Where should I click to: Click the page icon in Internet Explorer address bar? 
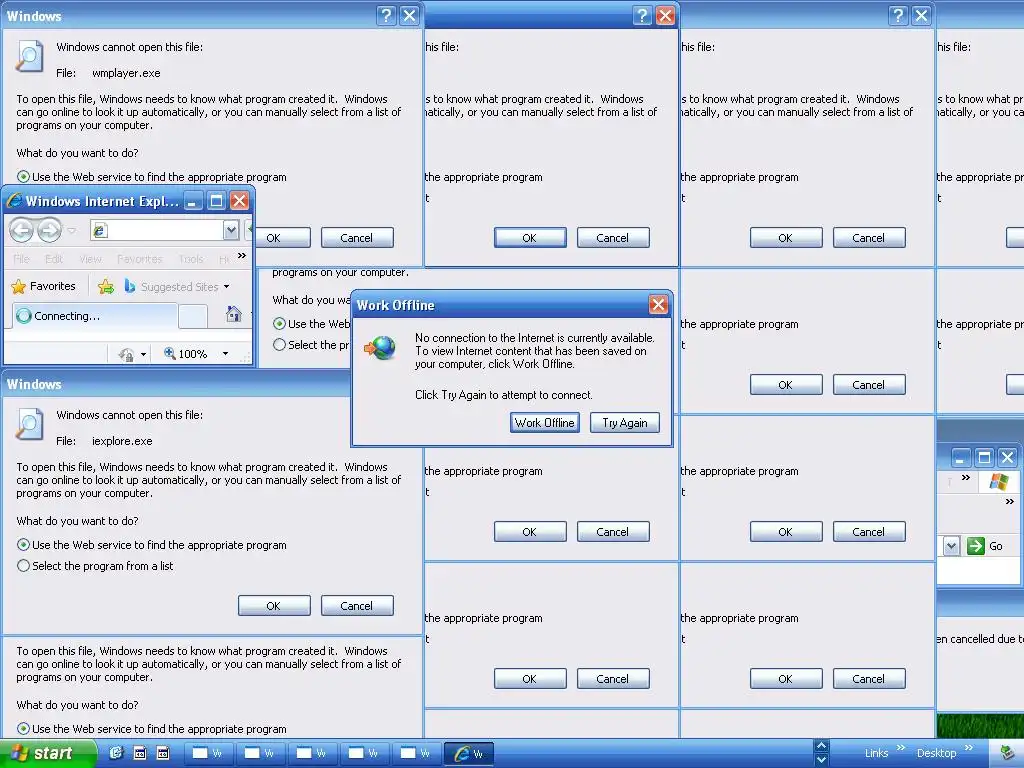[x=99, y=230]
